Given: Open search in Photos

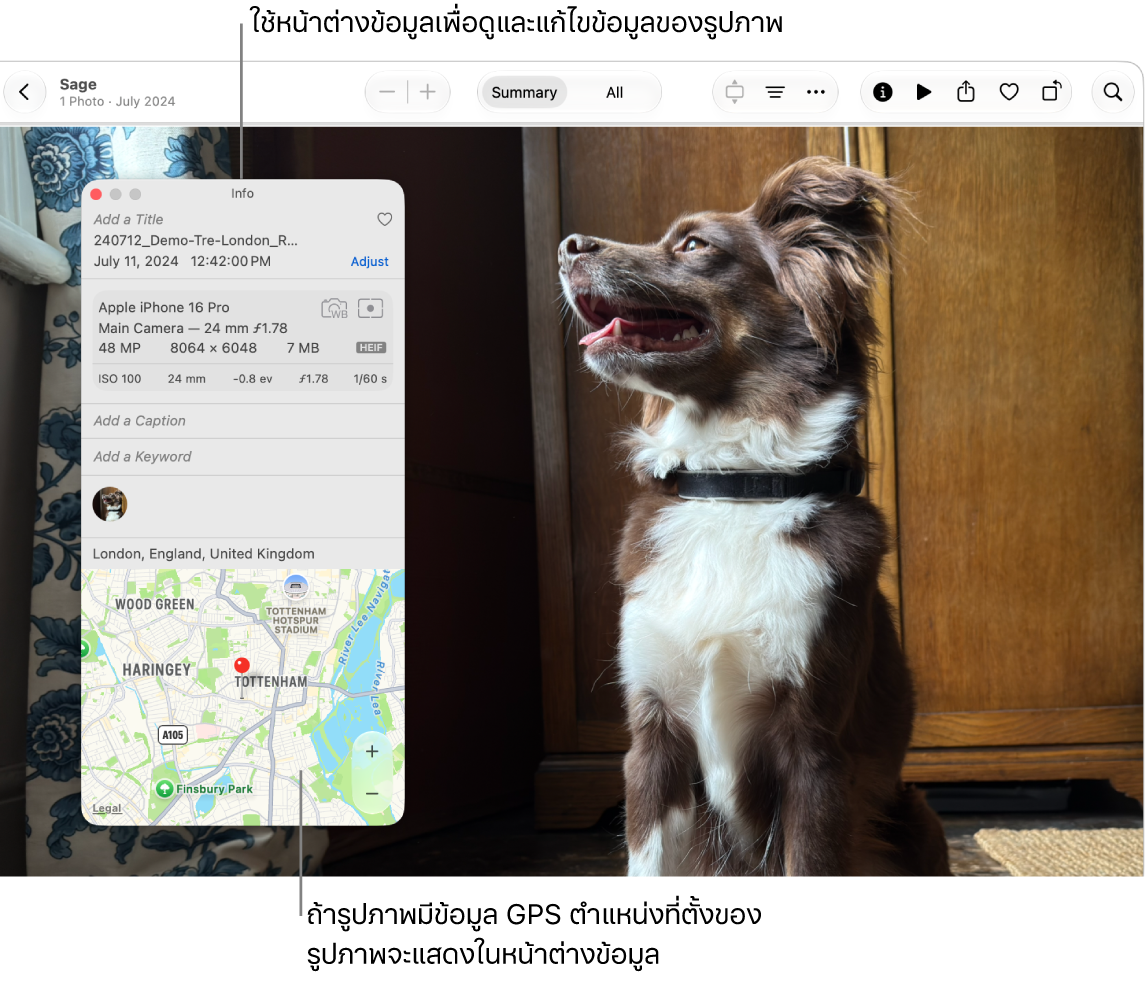Looking at the screenshot, I should tap(1113, 92).
